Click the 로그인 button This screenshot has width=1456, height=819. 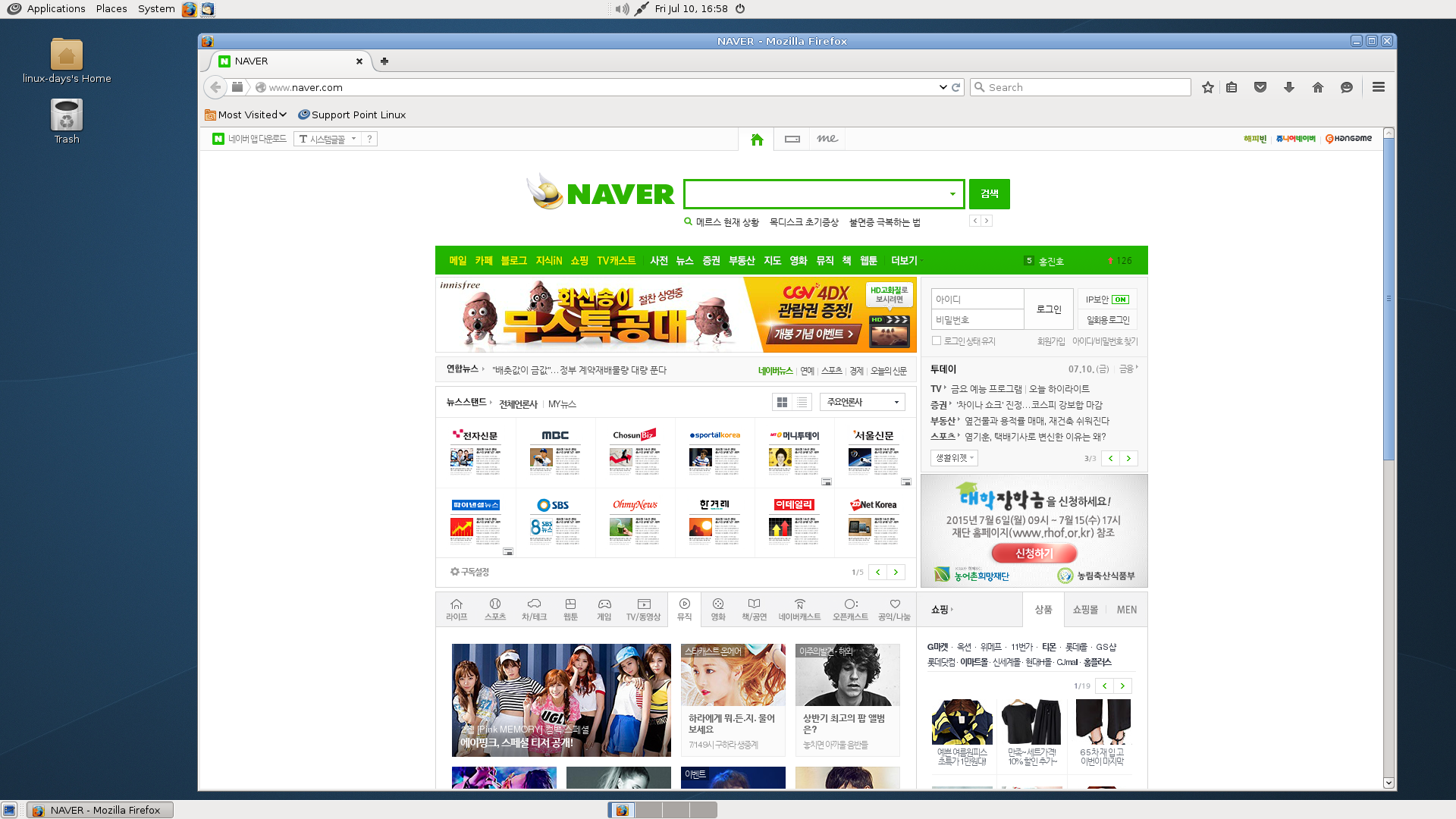(1049, 309)
